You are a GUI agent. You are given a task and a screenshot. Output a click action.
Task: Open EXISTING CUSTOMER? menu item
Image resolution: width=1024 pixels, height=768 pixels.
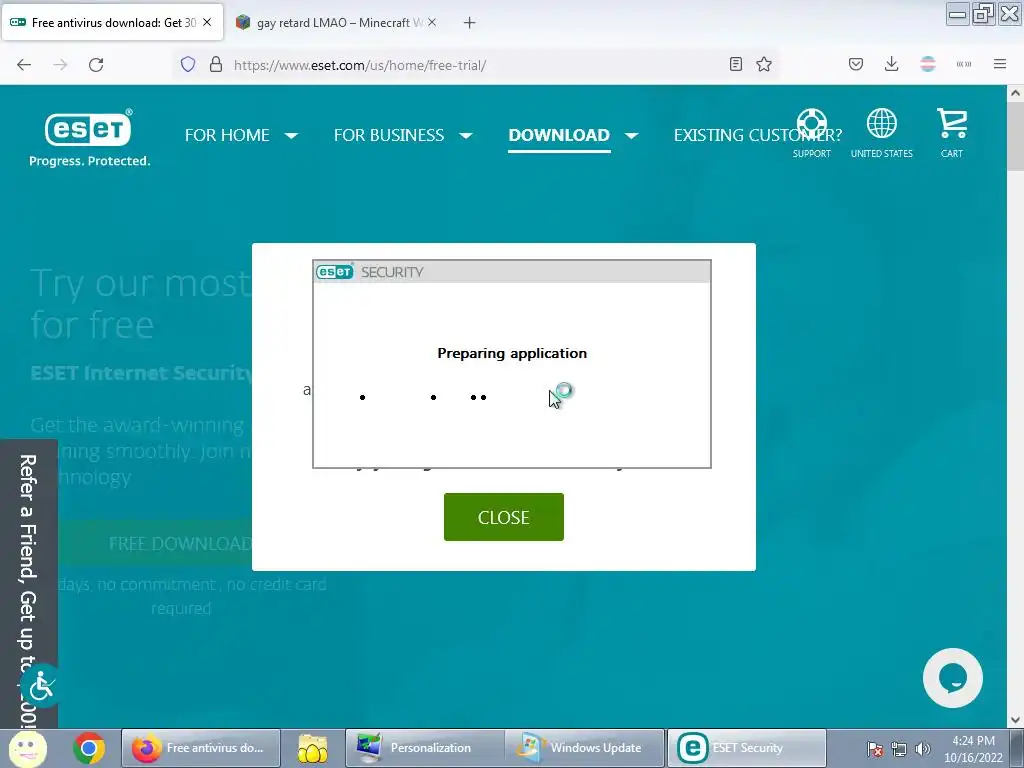(x=758, y=135)
